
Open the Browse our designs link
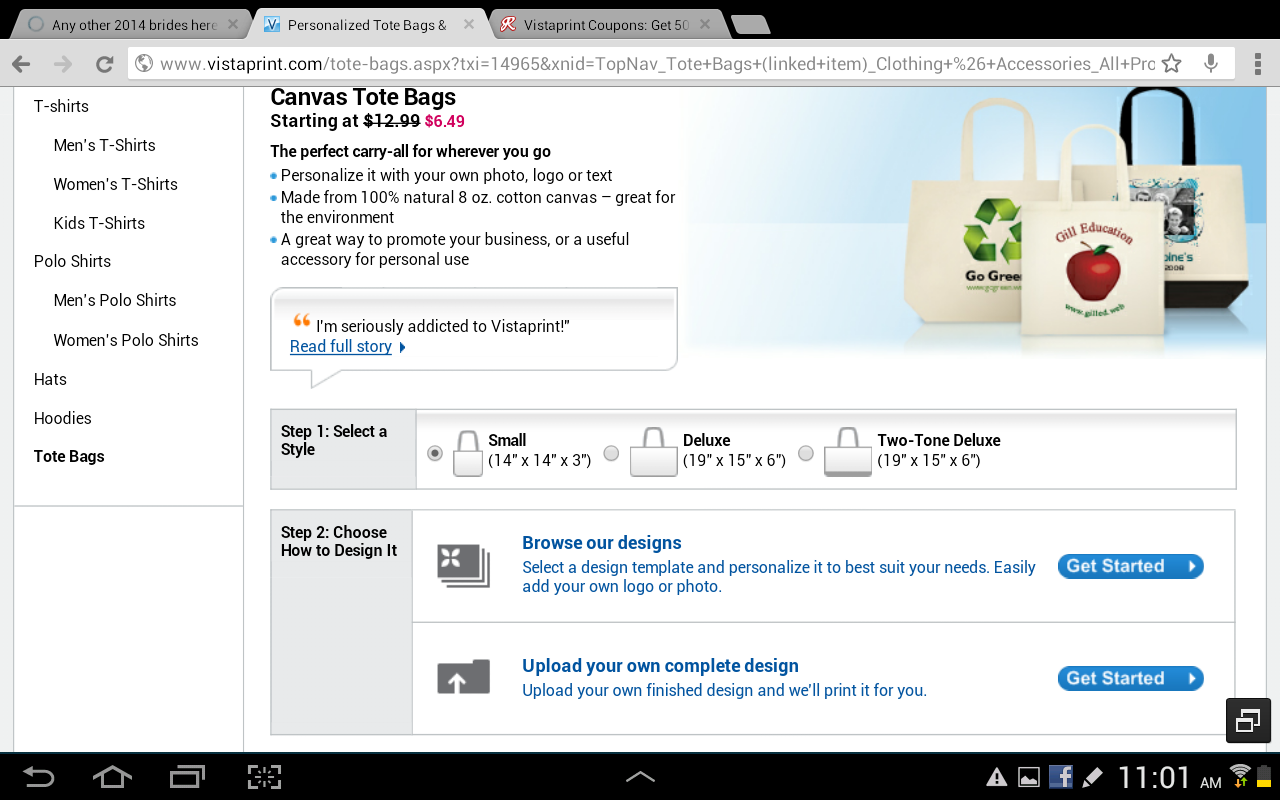pos(602,543)
